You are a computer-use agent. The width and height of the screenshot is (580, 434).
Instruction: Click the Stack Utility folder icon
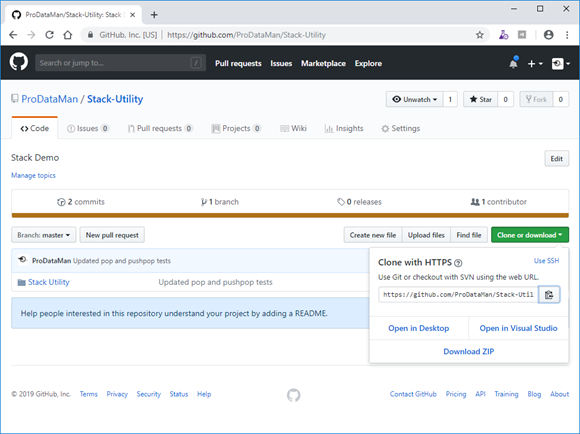click(21, 282)
